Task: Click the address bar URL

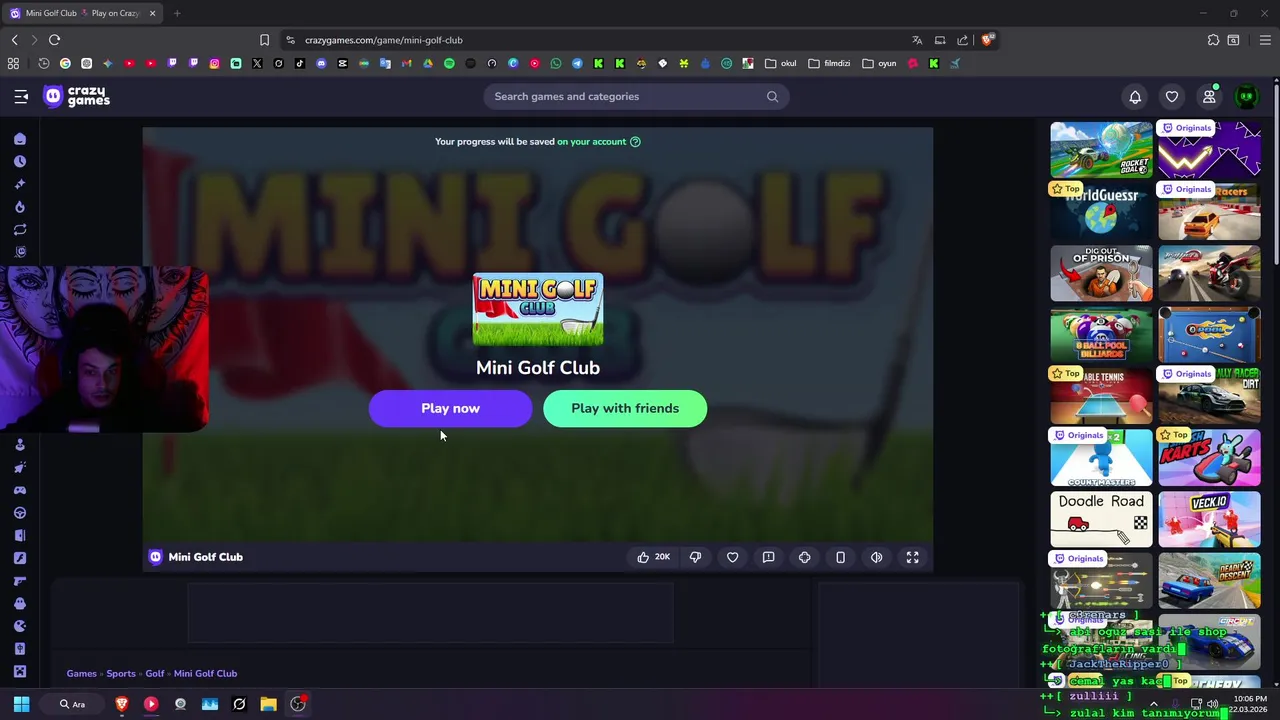Action: click(x=383, y=40)
